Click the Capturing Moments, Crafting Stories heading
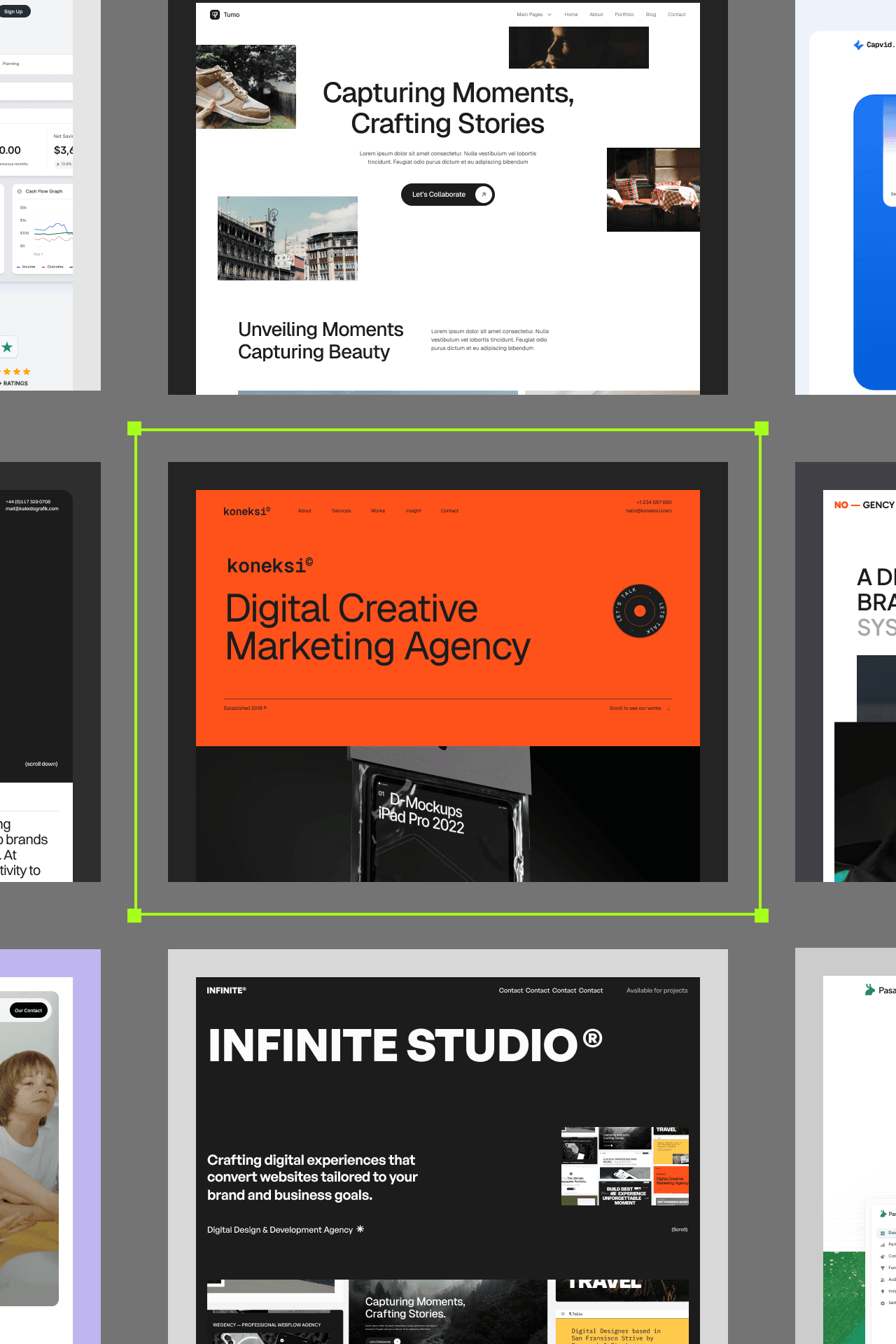The image size is (896, 1344). (448, 108)
